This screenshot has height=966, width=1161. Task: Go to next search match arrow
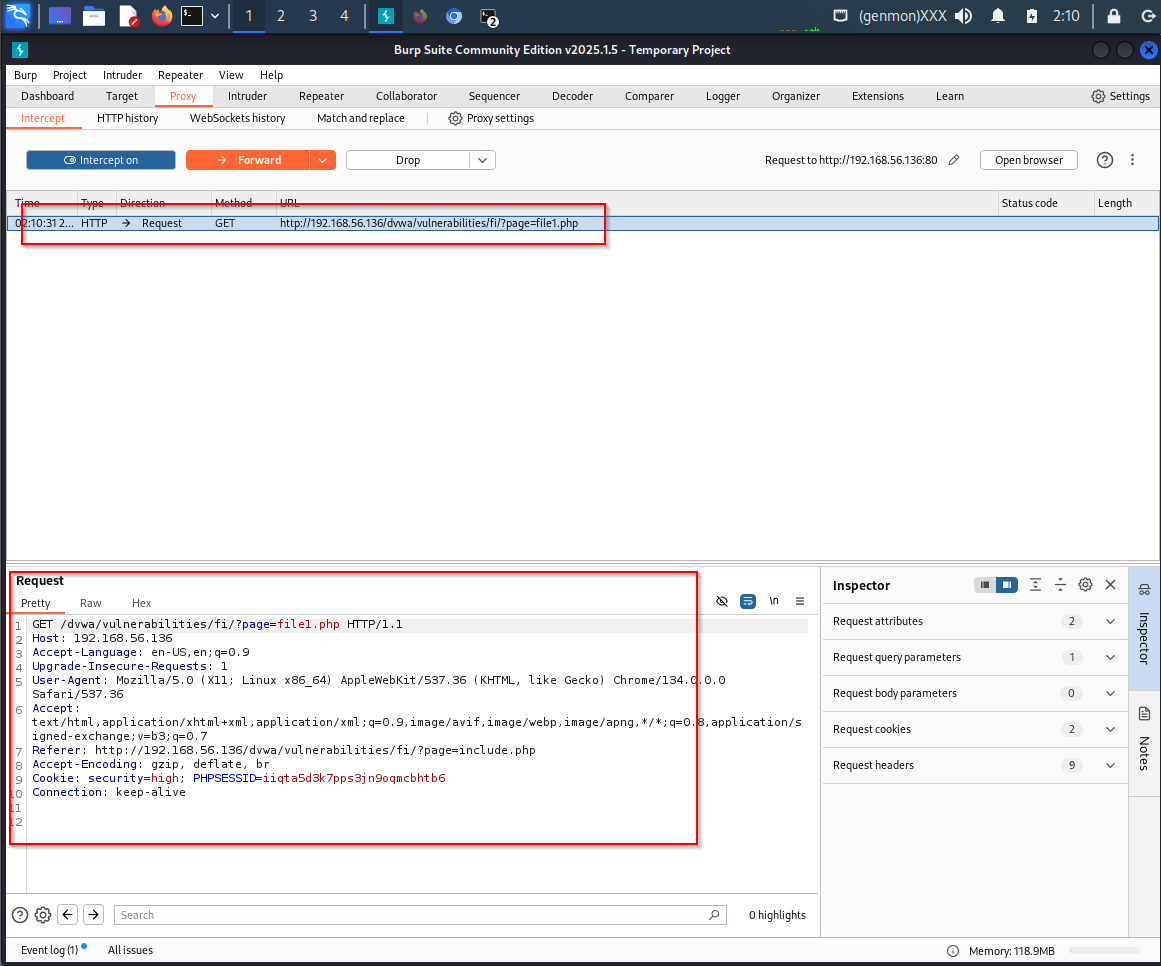point(93,915)
